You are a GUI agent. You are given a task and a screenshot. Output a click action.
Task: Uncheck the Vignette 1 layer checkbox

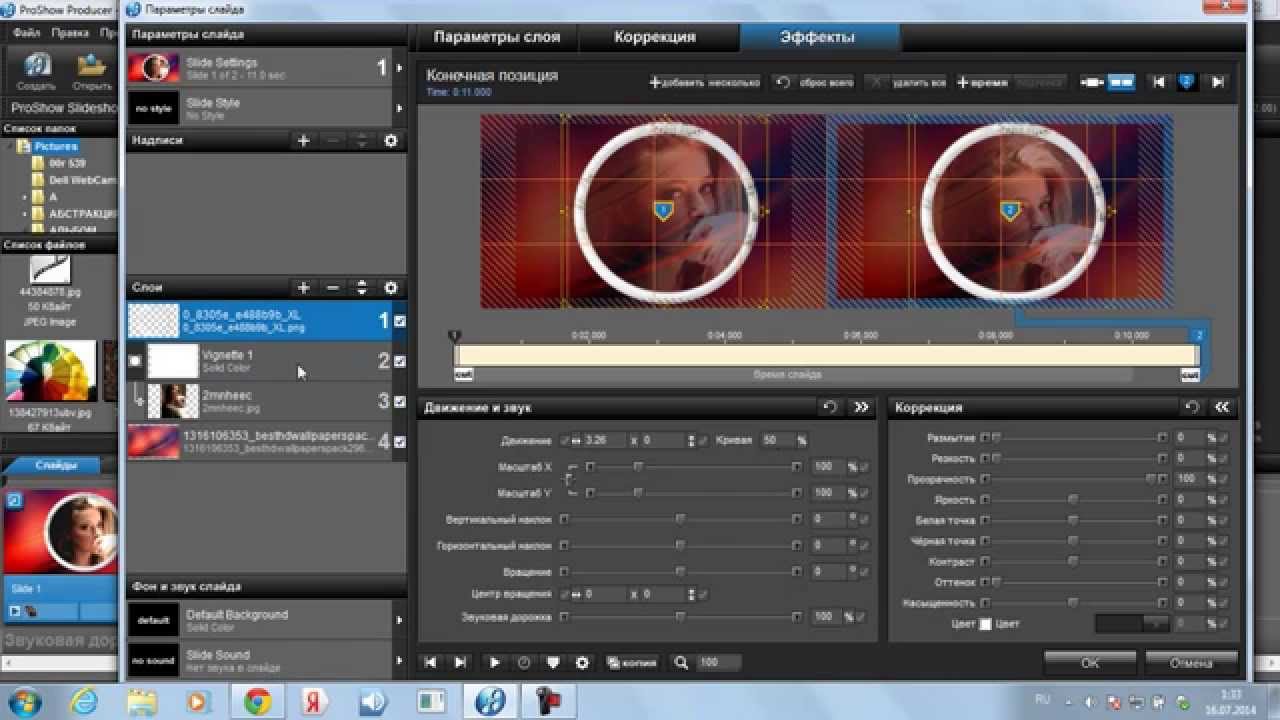(400, 361)
